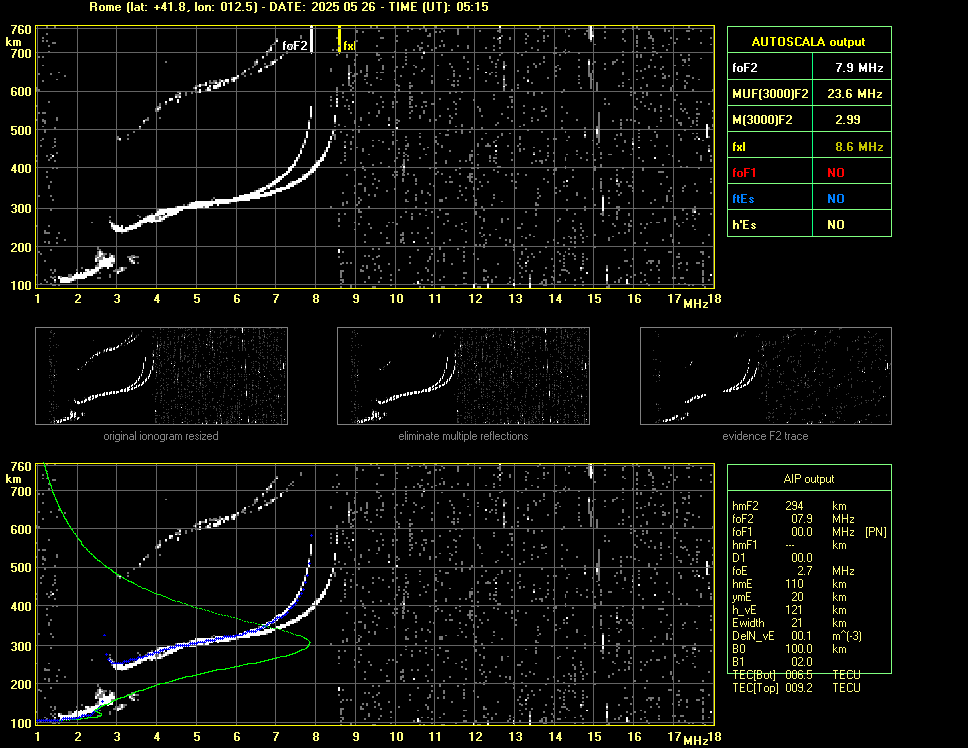Screen dimensions: 968x748
Task: Click the "original ionogram resized" caption
Action: click(x=161, y=436)
